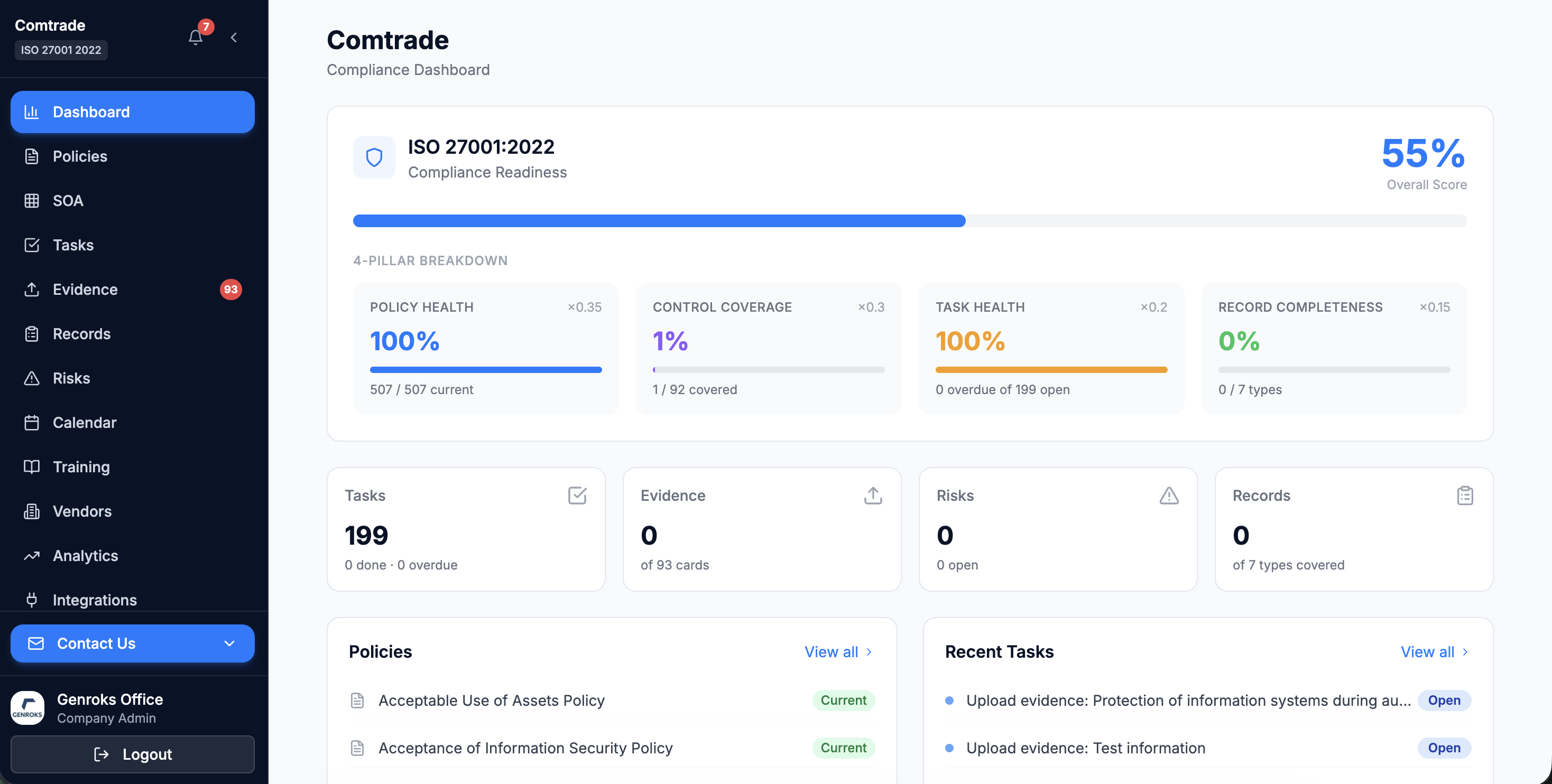The height and width of the screenshot is (784, 1552).
Task: Click the Task Health orange progress bar
Action: point(1051,370)
